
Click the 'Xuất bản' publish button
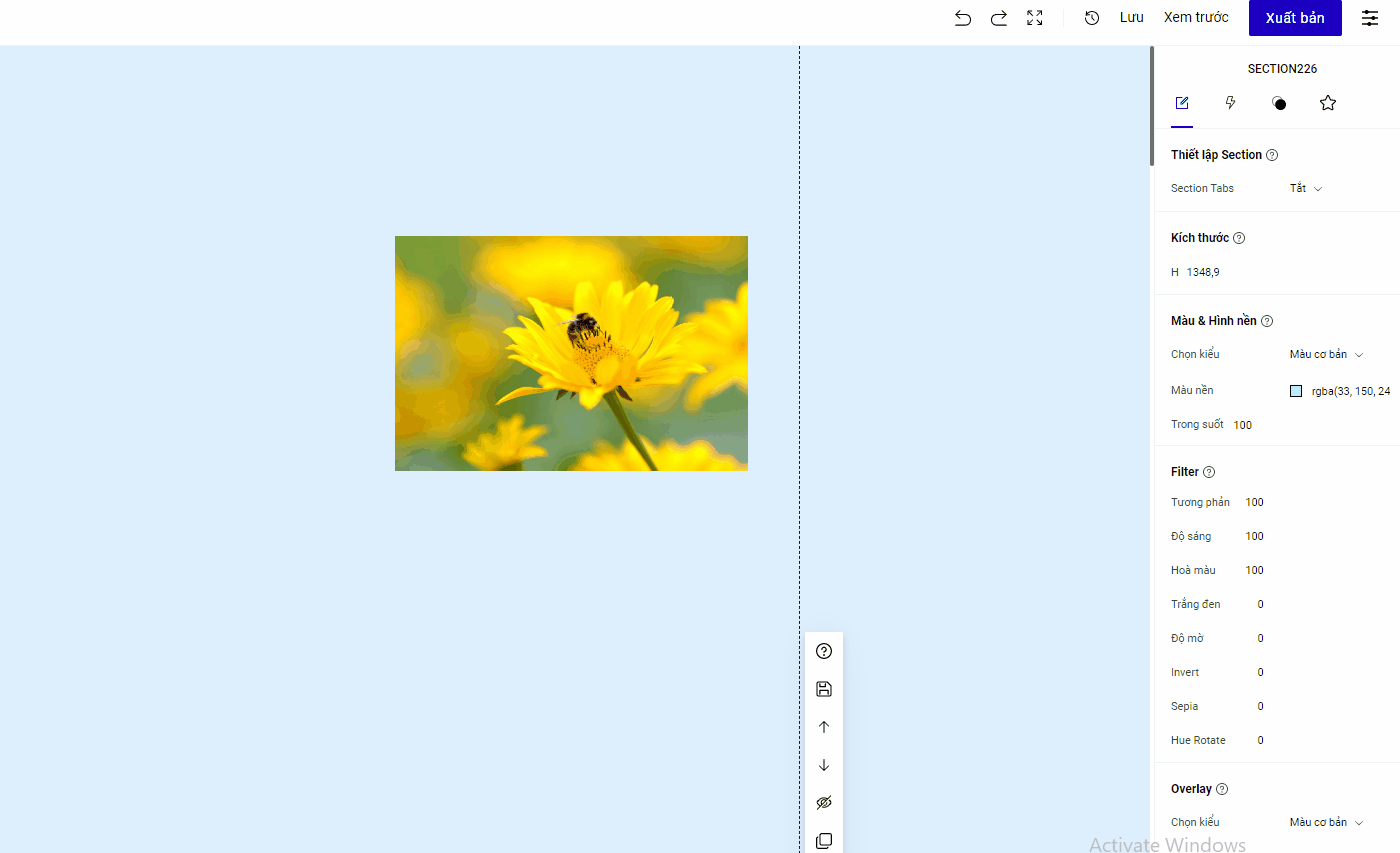1295,18
